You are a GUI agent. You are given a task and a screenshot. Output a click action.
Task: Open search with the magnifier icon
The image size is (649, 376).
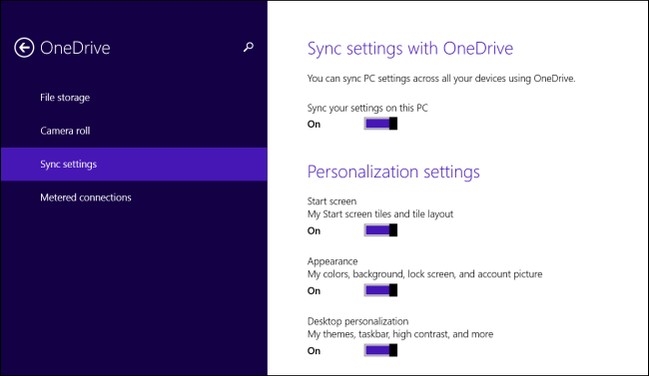click(x=248, y=47)
